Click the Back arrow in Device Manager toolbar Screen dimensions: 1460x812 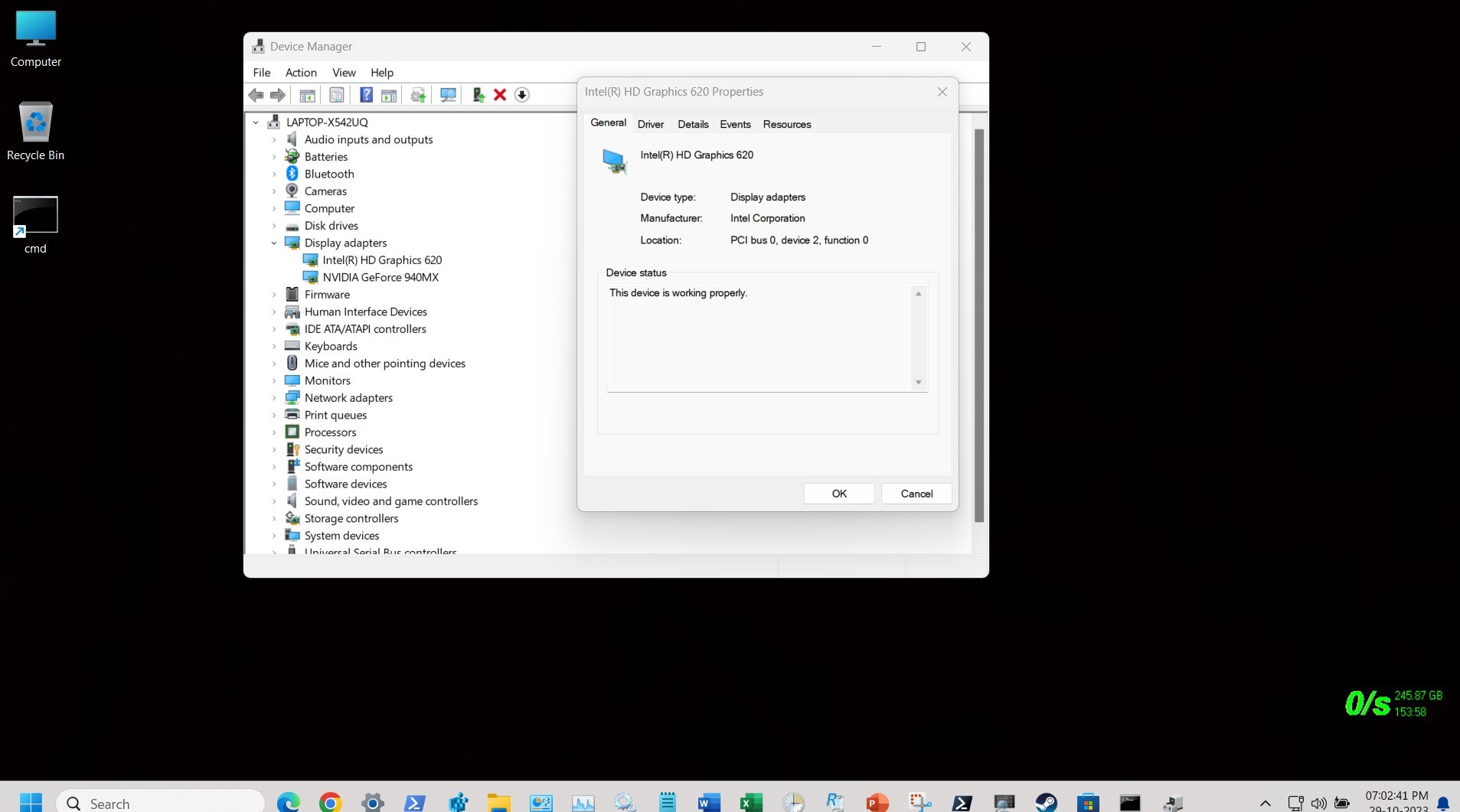tap(256, 95)
